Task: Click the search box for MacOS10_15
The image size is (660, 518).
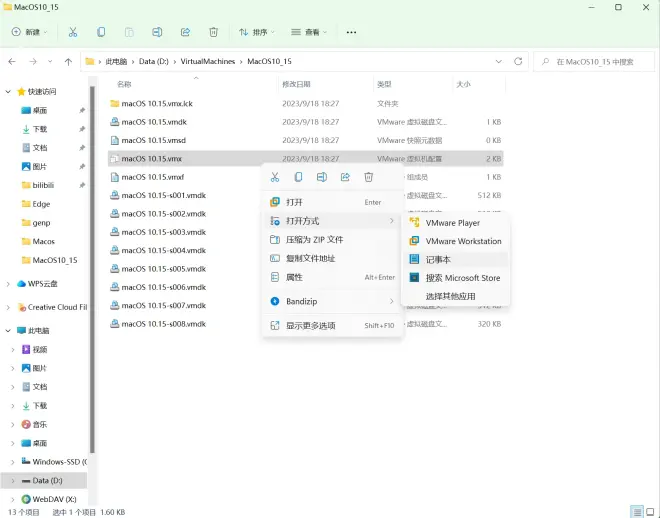Action: [x=594, y=62]
